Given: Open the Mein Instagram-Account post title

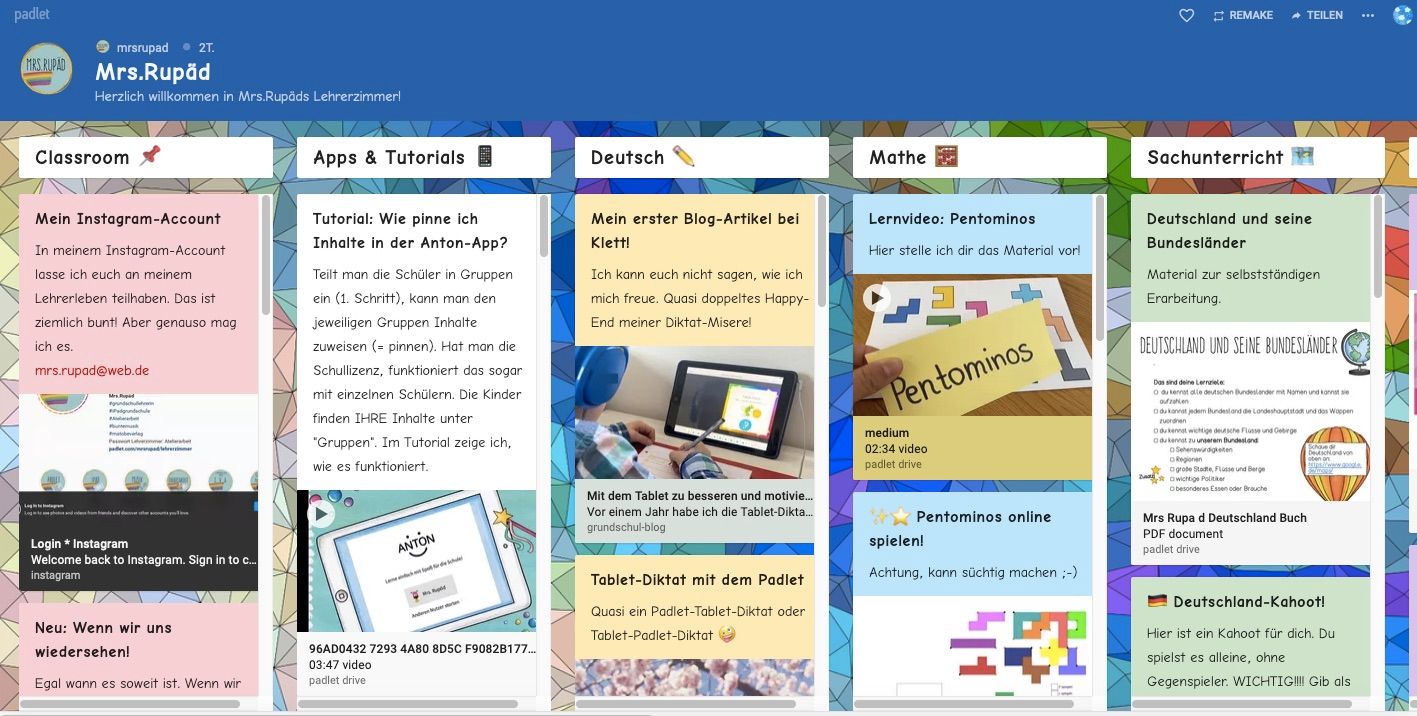Looking at the screenshot, I should click(x=128, y=219).
